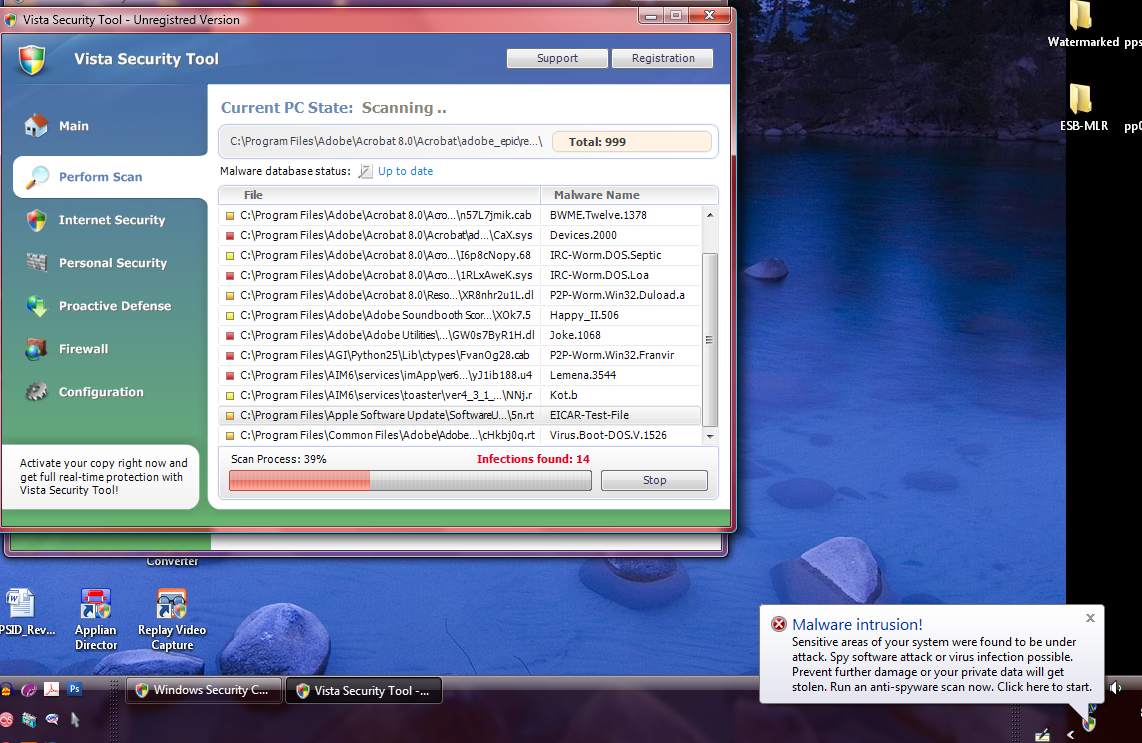The width and height of the screenshot is (1142, 743).
Task: Click the Proactive Defense green arrow icon
Action: 36,306
